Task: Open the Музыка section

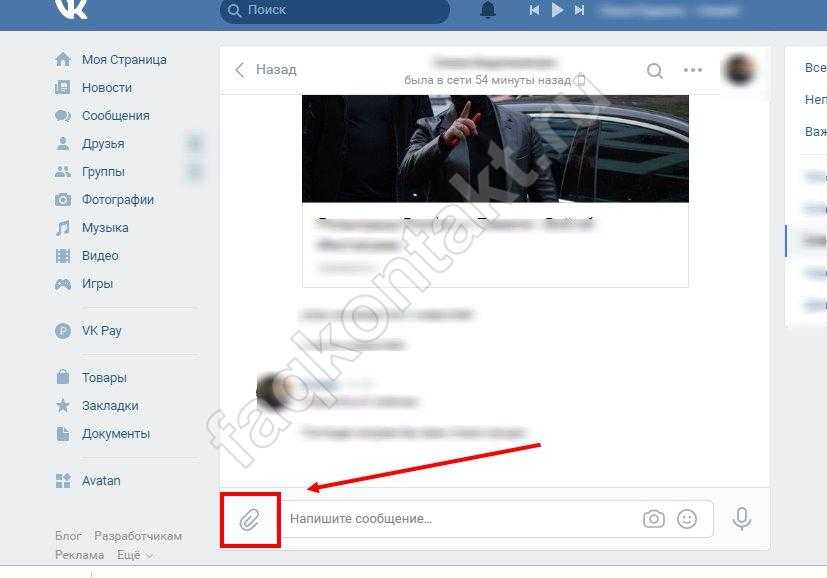Action: click(105, 227)
